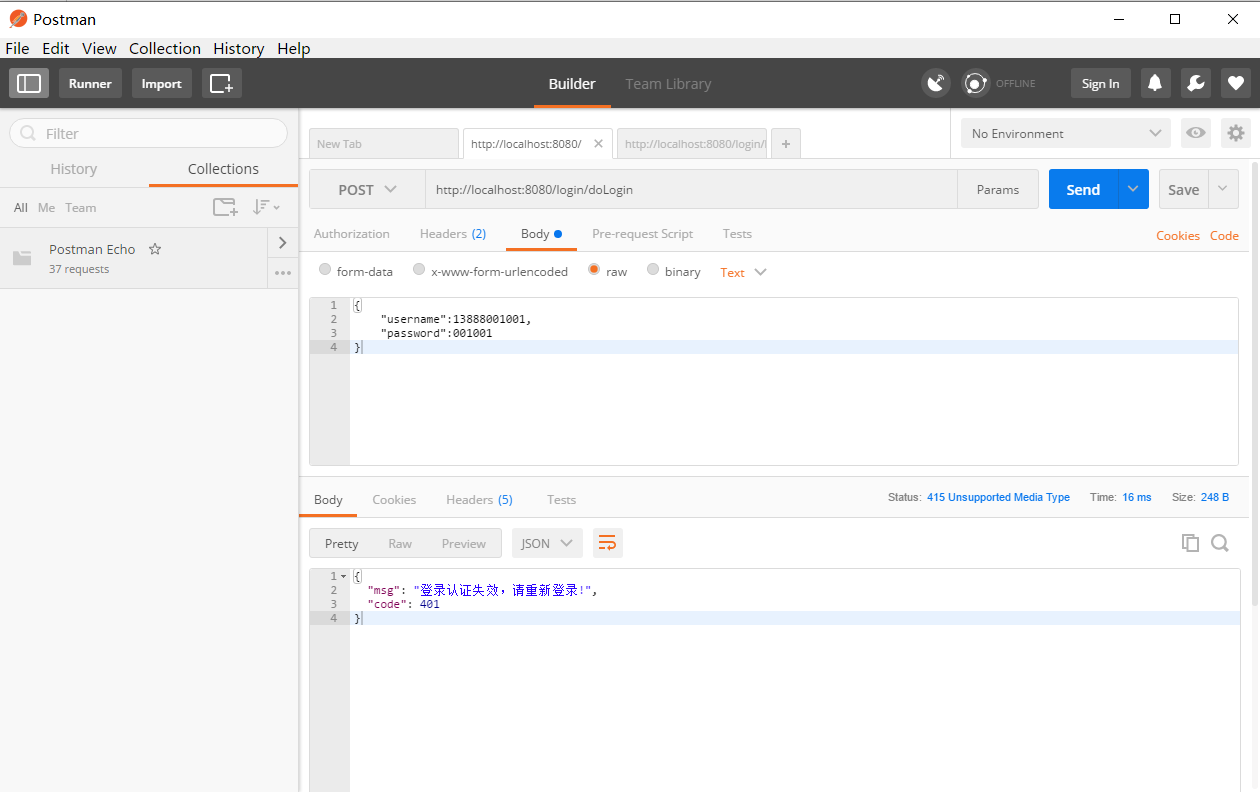Open the Cookies link
This screenshot has height=792, width=1260.
[1177, 235]
